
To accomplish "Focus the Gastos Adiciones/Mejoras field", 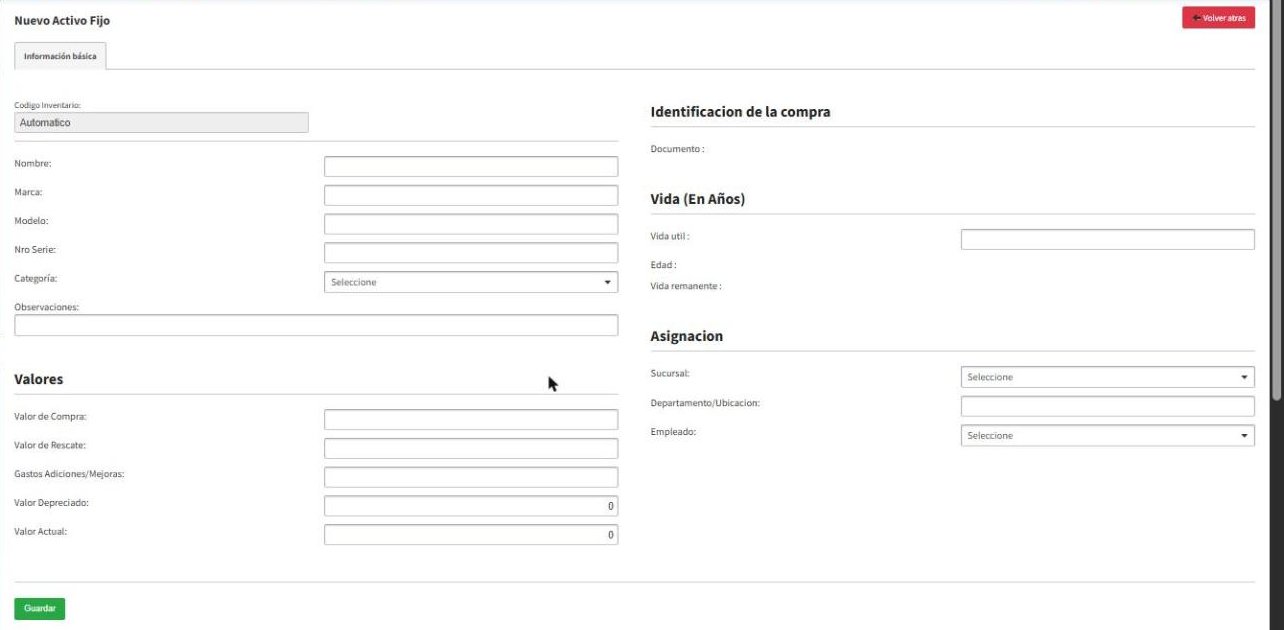I will pyautogui.click(x=471, y=477).
